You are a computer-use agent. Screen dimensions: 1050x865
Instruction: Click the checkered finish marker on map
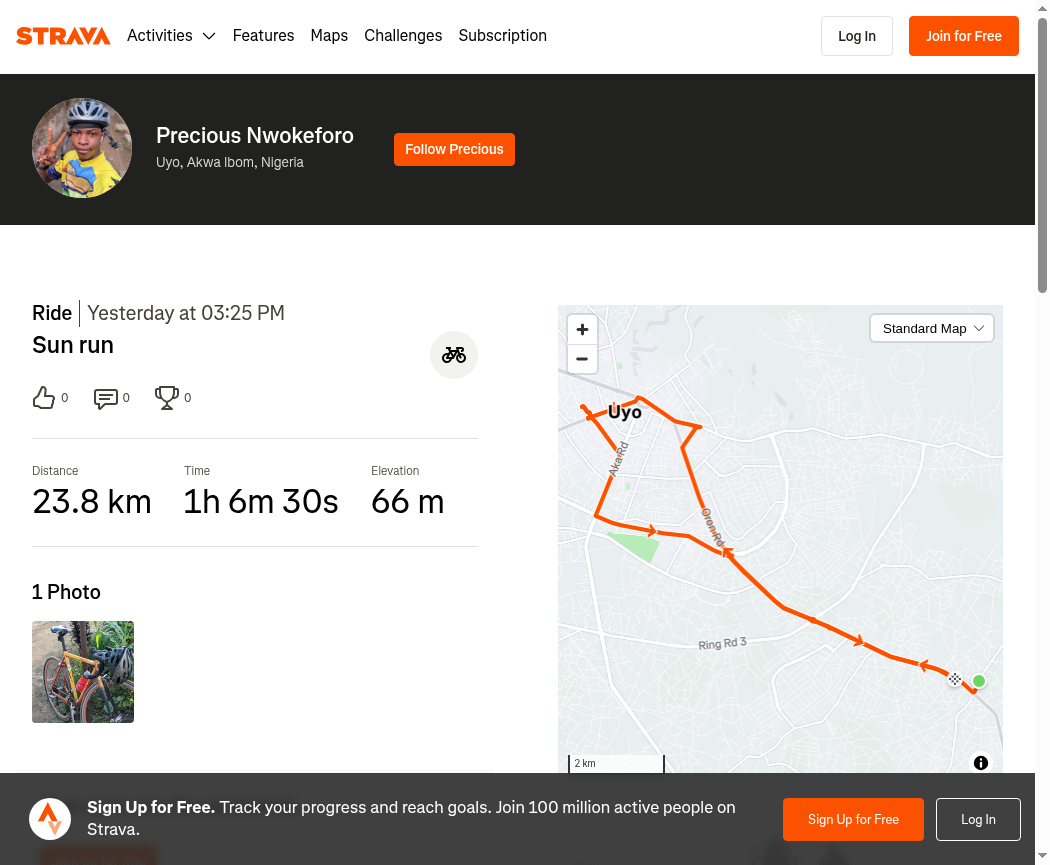955,679
